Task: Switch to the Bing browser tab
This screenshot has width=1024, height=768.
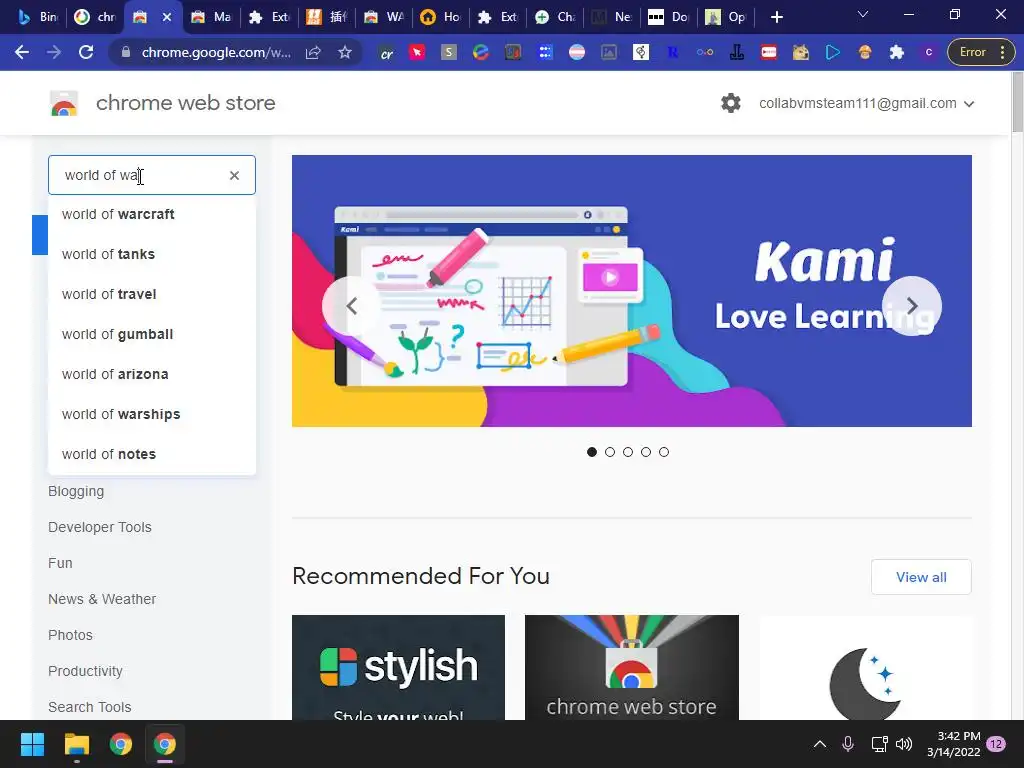Action: pyautogui.click(x=37, y=17)
